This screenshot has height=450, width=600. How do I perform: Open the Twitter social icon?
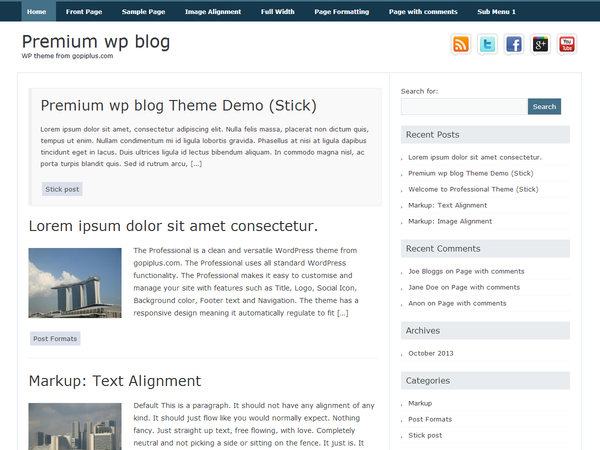488,44
